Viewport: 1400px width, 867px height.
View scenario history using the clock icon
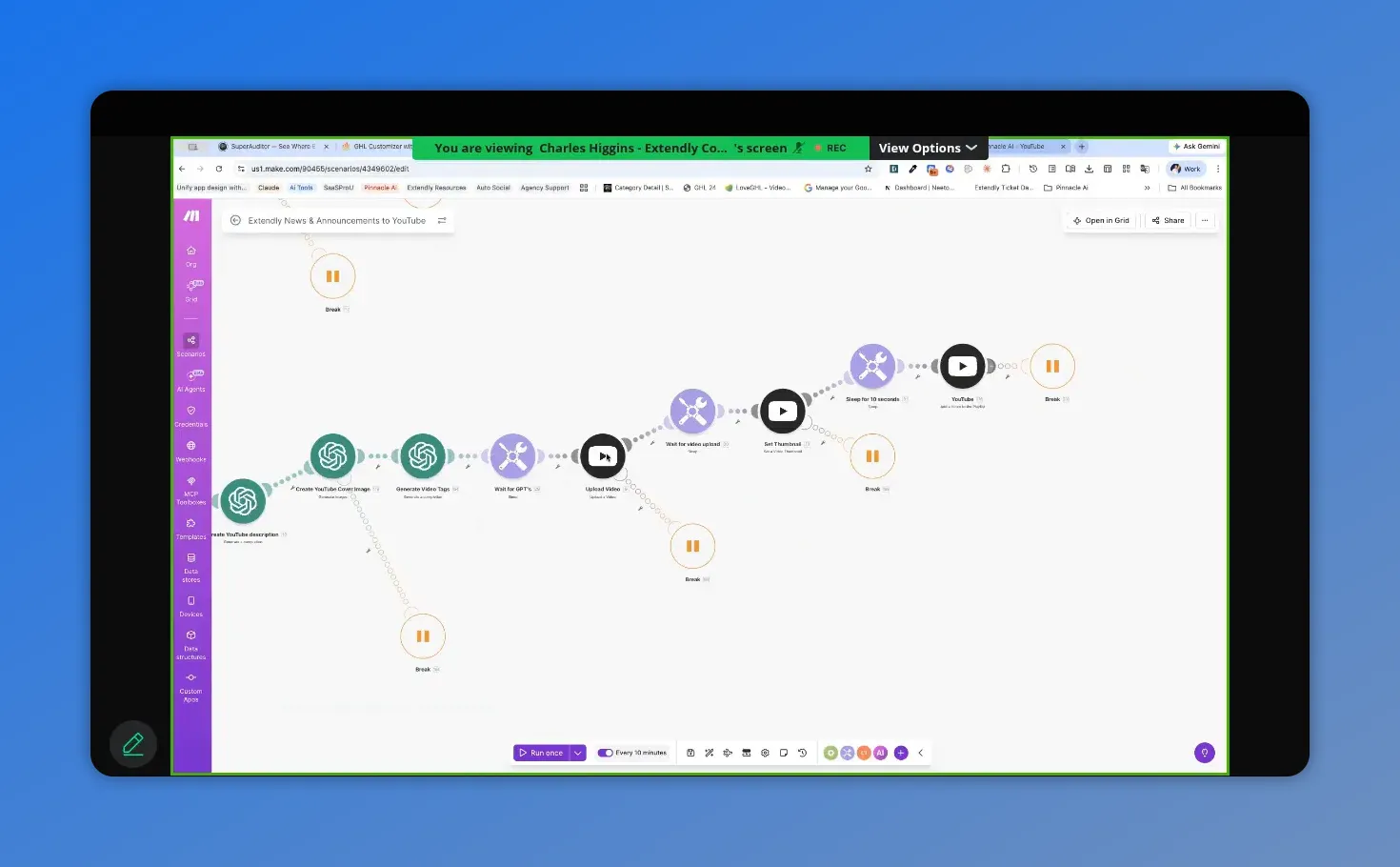pyautogui.click(x=803, y=752)
